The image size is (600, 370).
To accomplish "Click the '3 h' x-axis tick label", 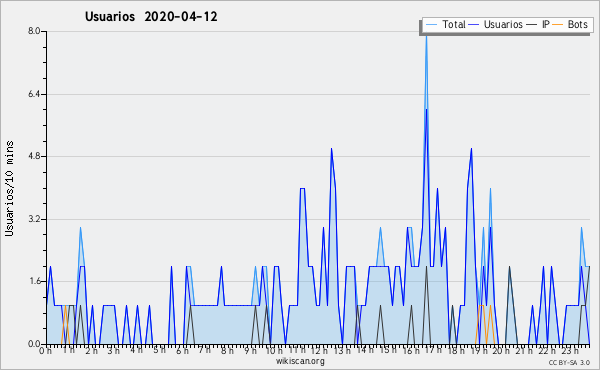I will [113, 351].
